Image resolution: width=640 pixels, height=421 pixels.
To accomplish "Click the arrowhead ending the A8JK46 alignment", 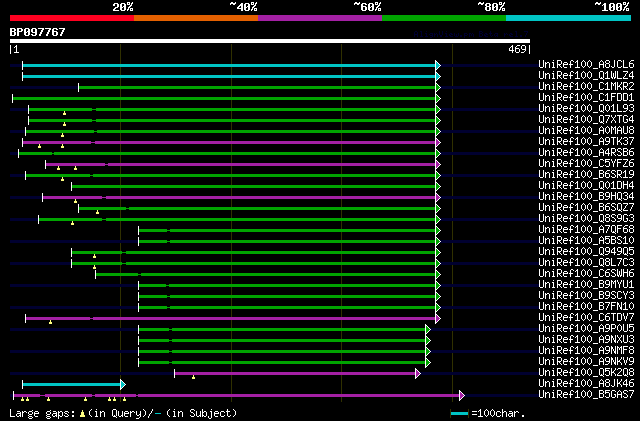I will pyautogui.click(x=123, y=384).
